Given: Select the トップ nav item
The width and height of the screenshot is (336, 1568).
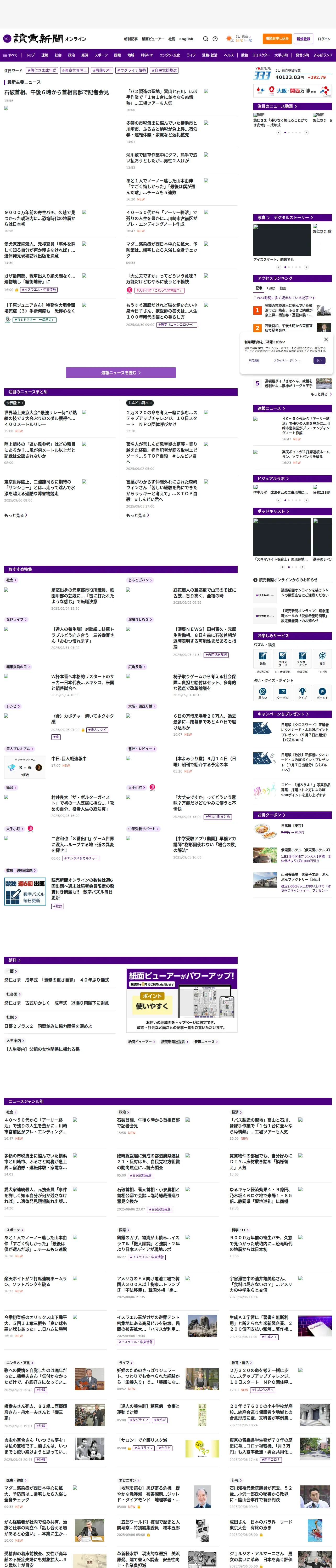Looking at the screenshot, I should pyautogui.click(x=31, y=55).
